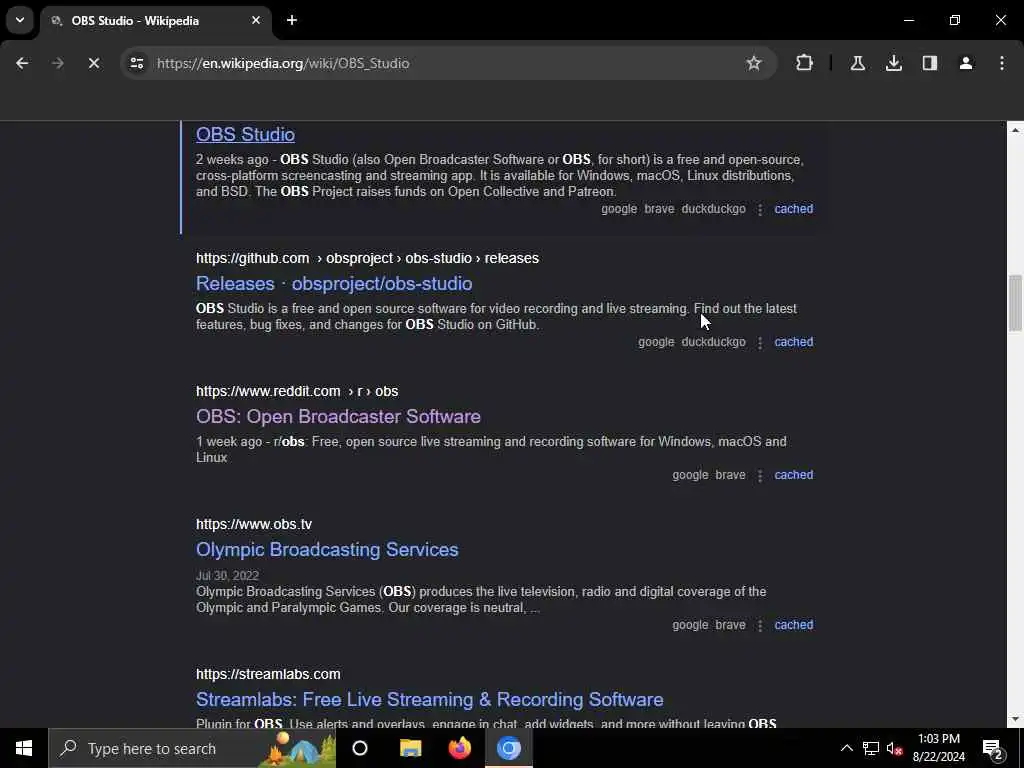Click google source on GitHub releases result
The height and width of the screenshot is (768, 1024).
pos(656,342)
